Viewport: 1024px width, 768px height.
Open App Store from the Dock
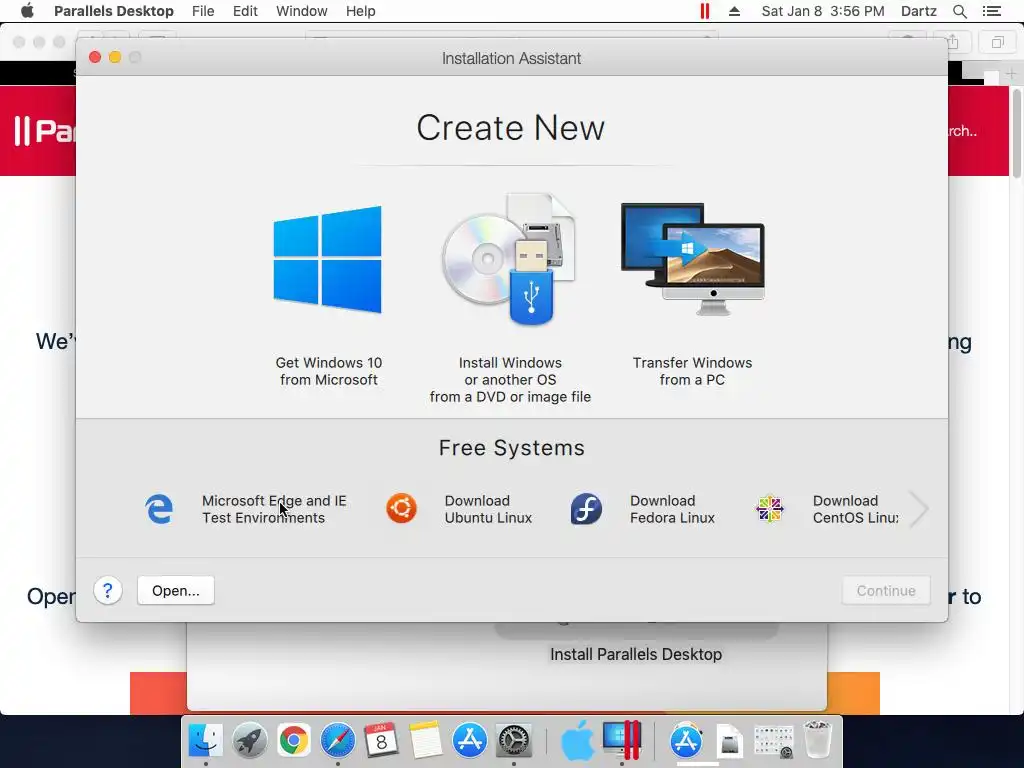pos(470,741)
